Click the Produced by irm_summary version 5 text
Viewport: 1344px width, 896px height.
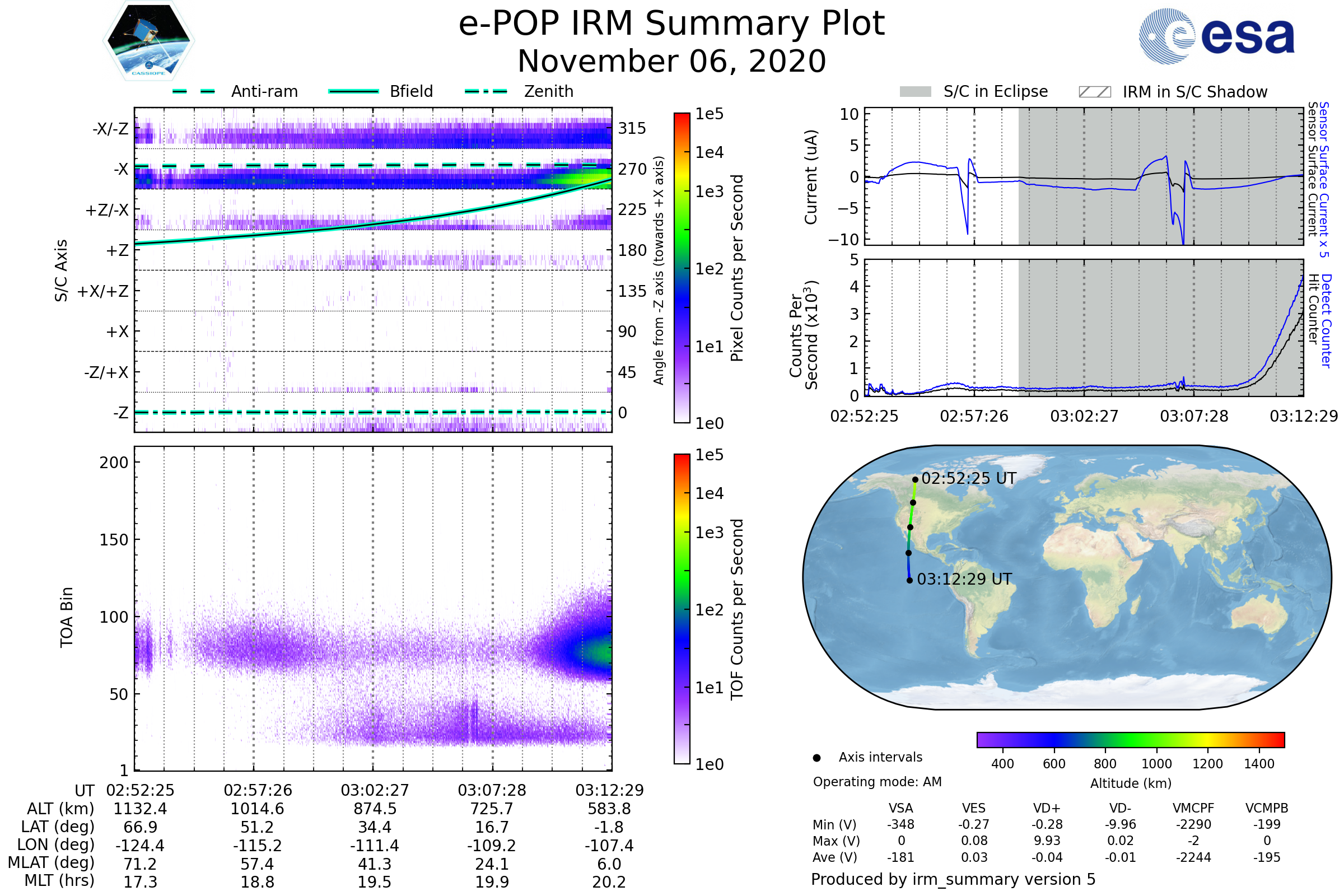(x=953, y=879)
